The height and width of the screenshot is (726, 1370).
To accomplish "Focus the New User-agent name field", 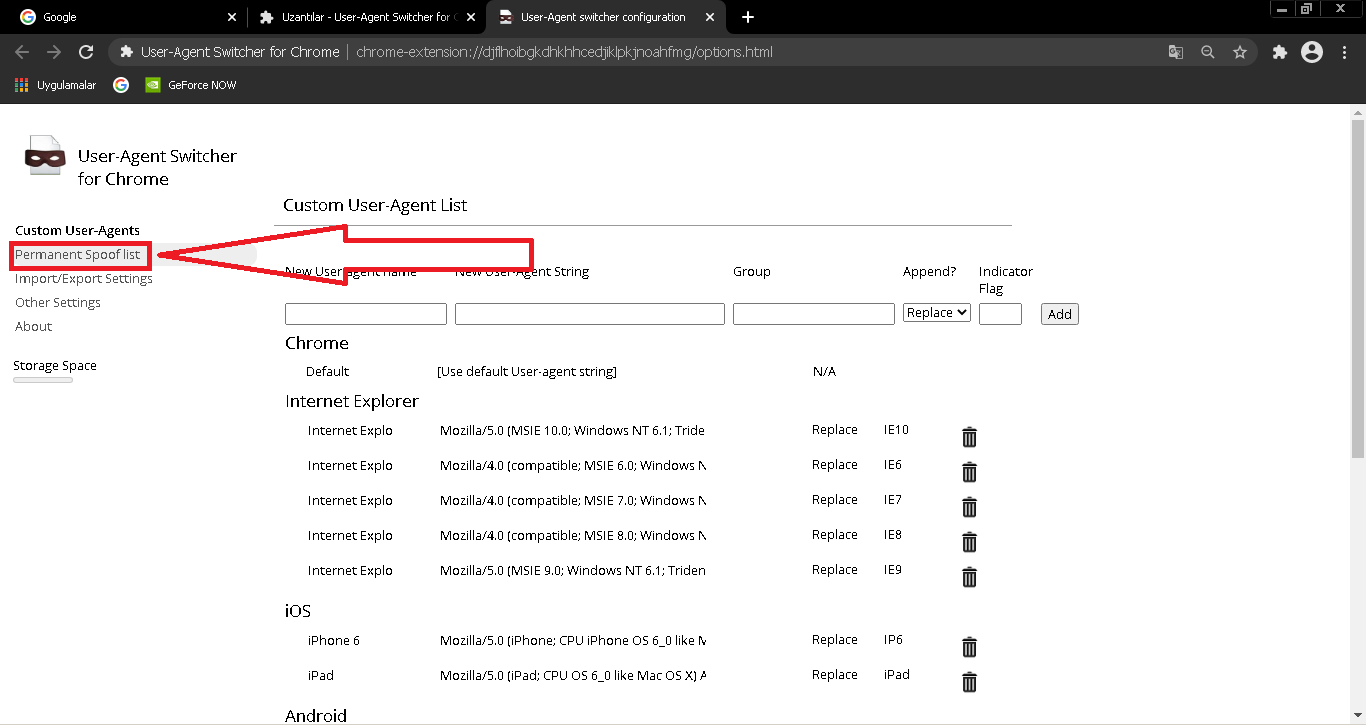I will click(366, 314).
